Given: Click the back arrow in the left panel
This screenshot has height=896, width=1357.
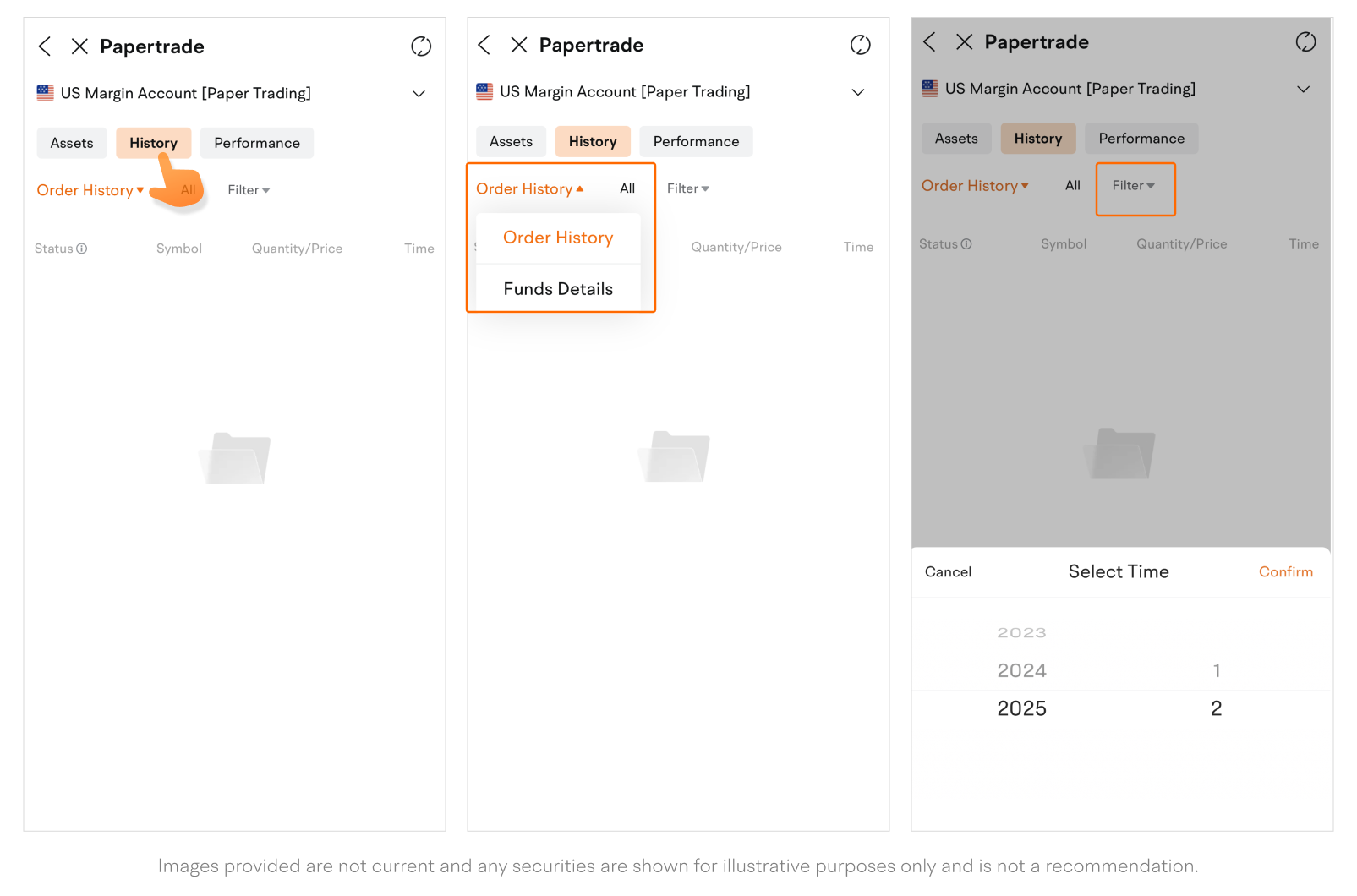Looking at the screenshot, I should pyautogui.click(x=45, y=46).
